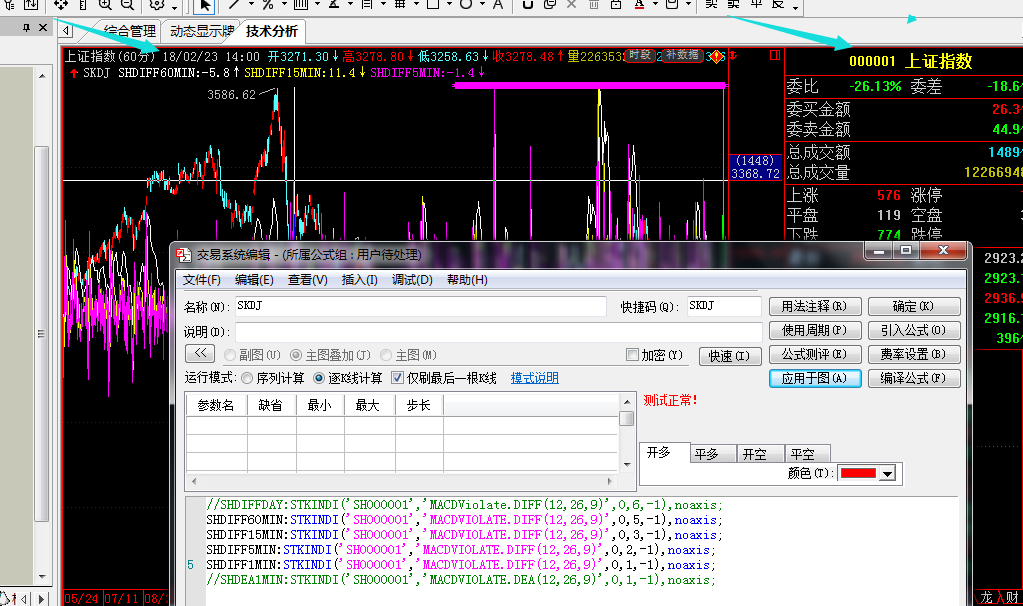Click the formula editor dialog title icon

pos(183,255)
